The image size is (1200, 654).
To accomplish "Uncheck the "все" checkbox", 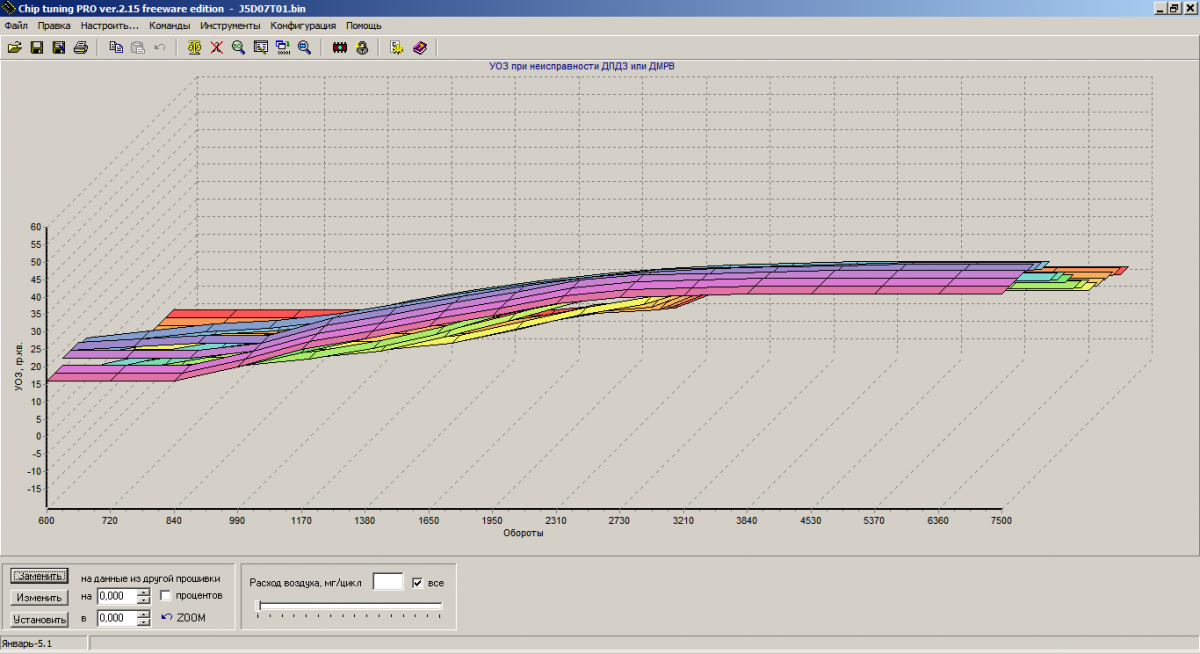I will [x=418, y=582].
